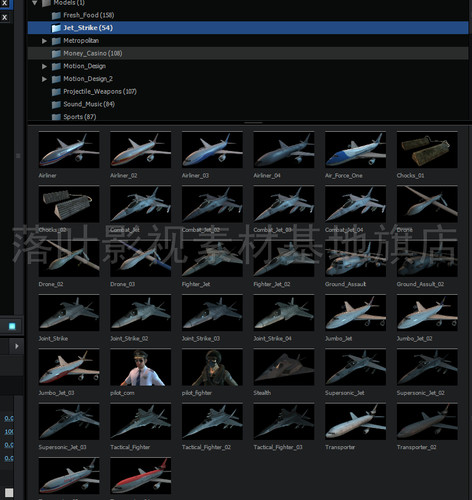Select the Fighter_Jet model thumbnail
Screen dimensions: 472x500
(x=212, y=258)
